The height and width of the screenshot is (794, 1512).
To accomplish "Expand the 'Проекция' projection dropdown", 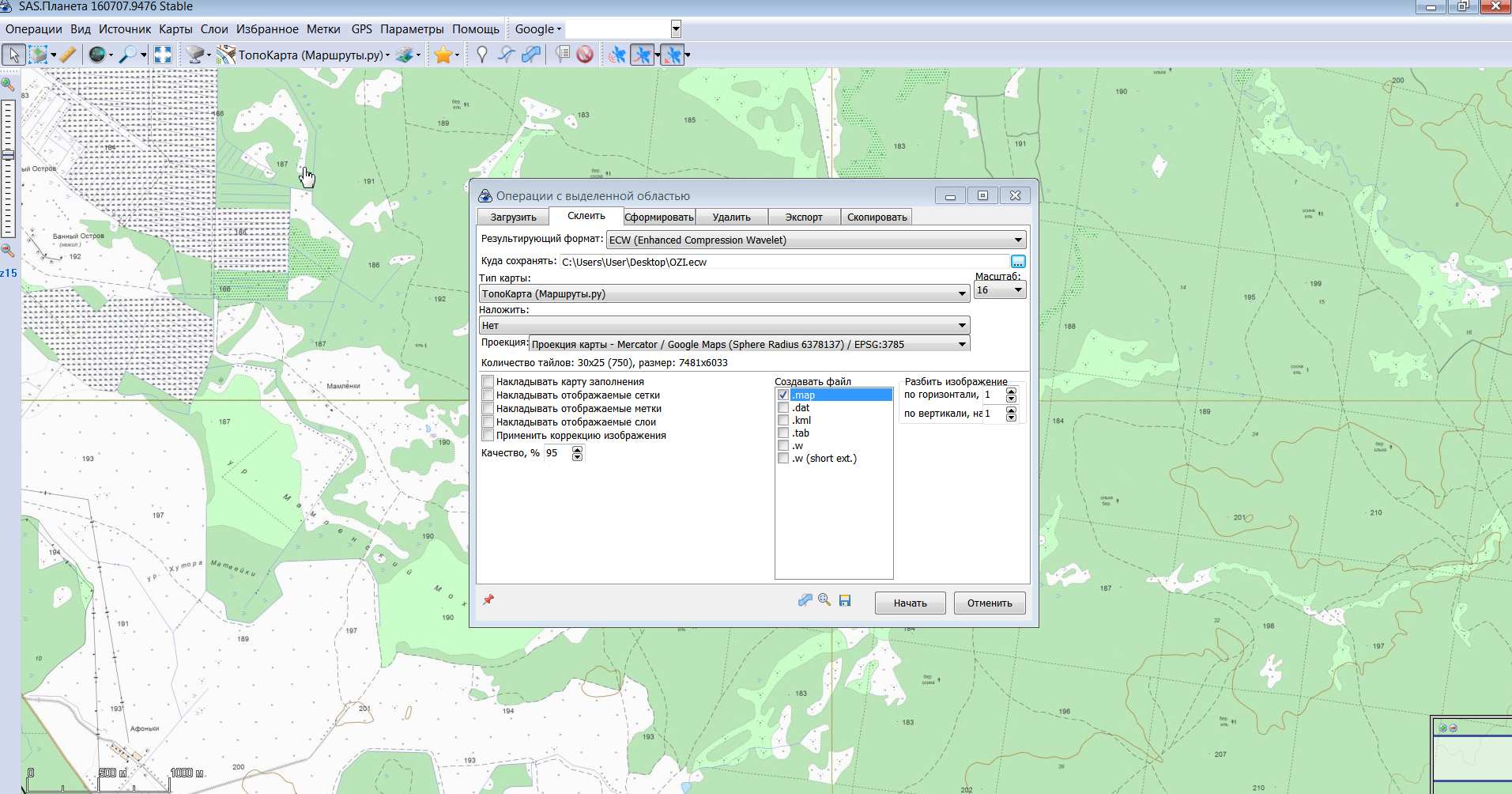I will click(x=961, y=344).
